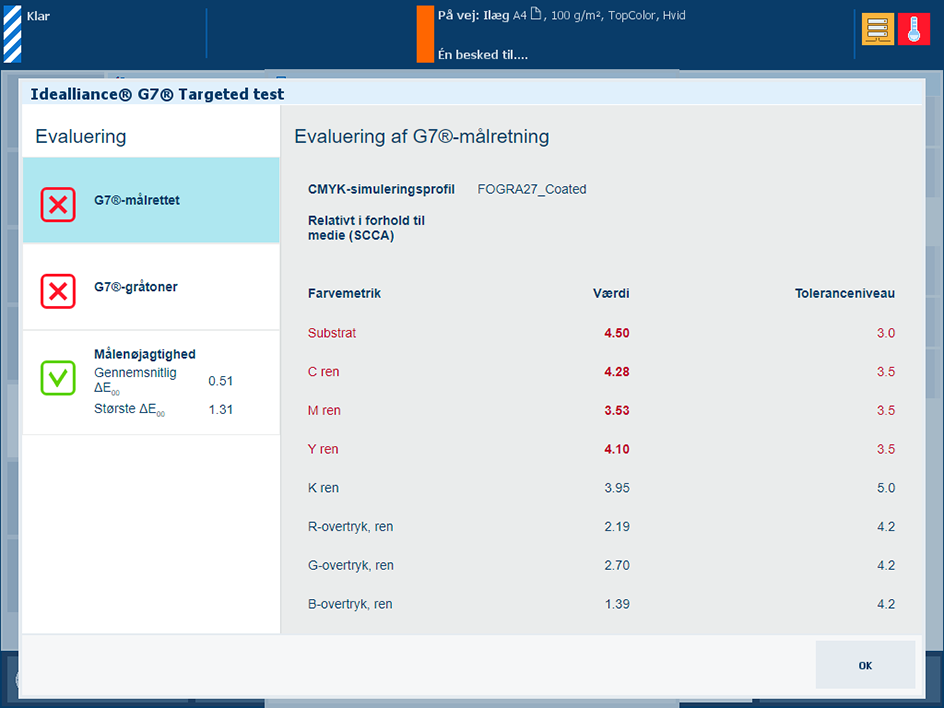
Task: Click the FOGRA27_Coated profile value
Action: pos(532,189)
